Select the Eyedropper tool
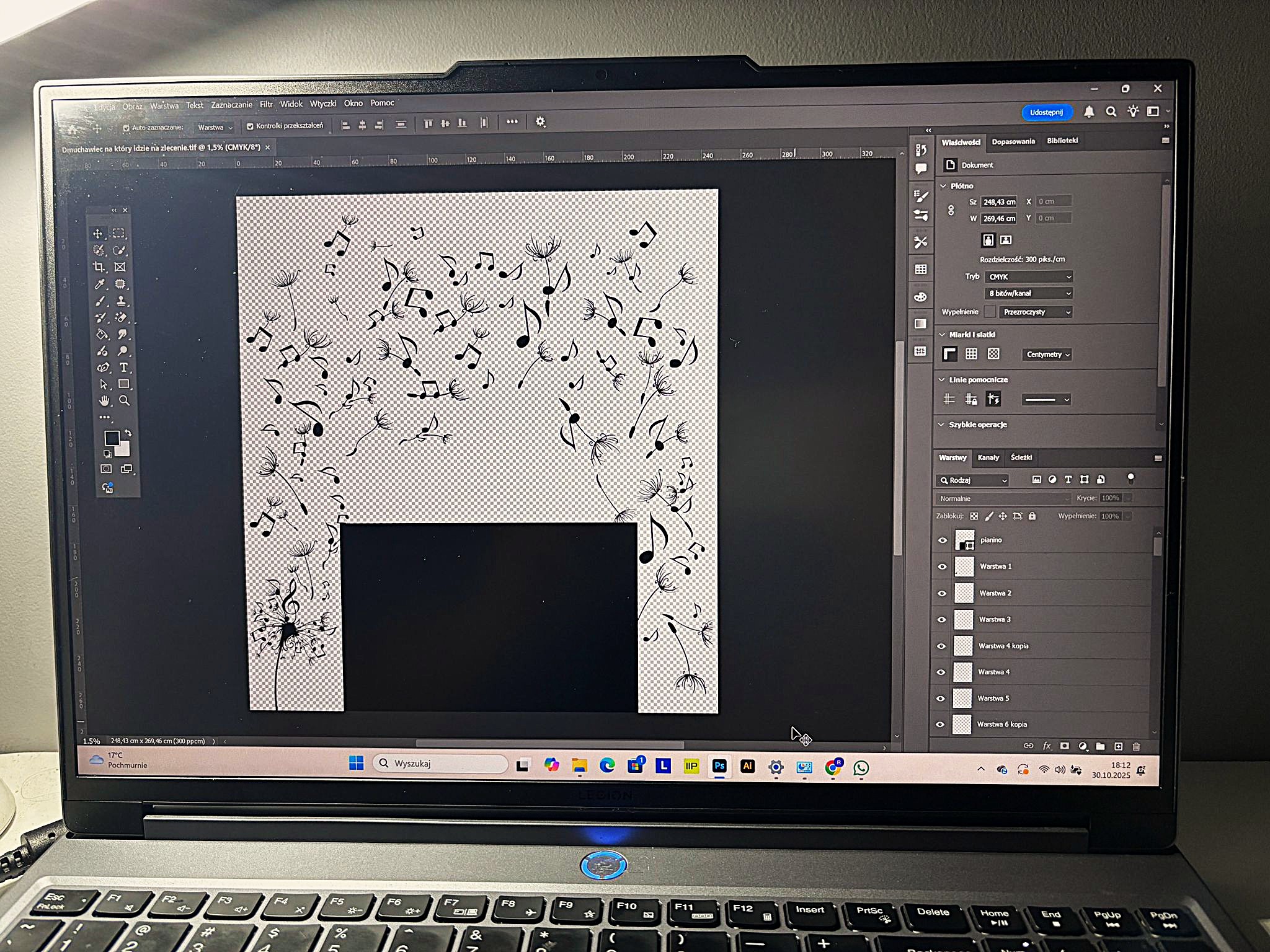Screen dimensions: 1270x952 [99, 284]
